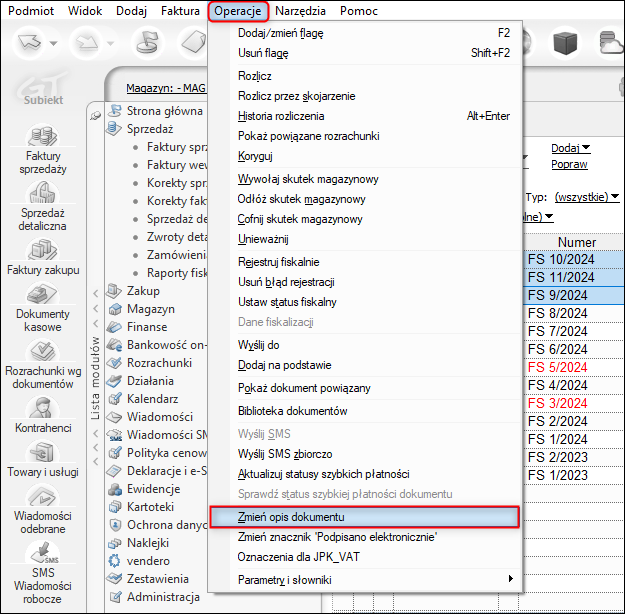The image size is (625, 614).
Task: Open Działania module in tree
Action: pos(150,381)
